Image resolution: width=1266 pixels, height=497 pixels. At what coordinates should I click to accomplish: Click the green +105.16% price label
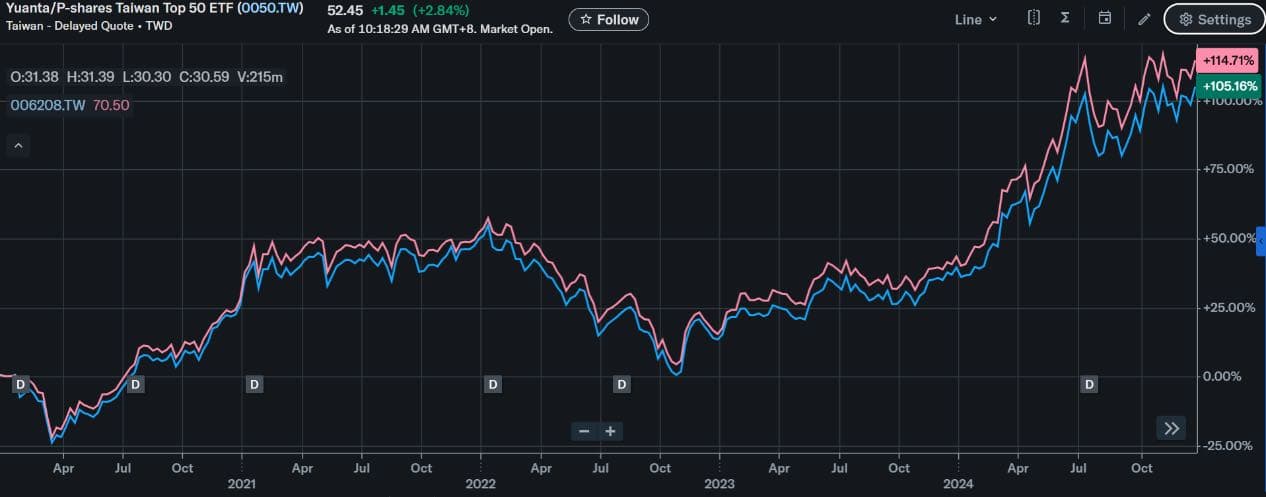[1228, 86]
